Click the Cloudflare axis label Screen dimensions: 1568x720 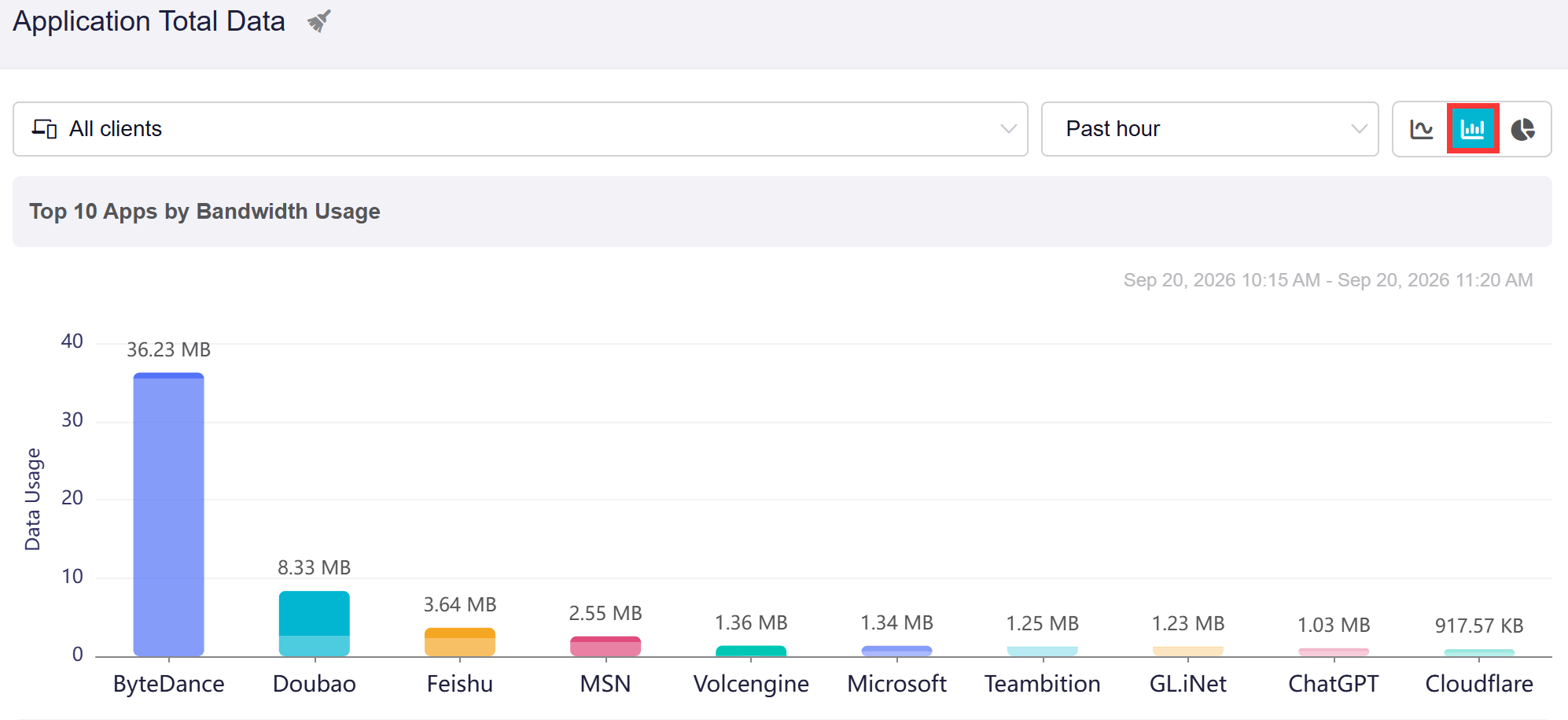click(1479, 684)
